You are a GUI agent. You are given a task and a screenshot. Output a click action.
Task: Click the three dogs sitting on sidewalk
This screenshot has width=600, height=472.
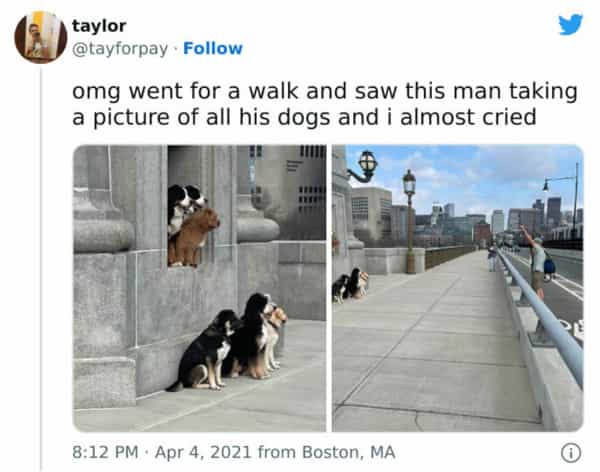tap(228, 342)
